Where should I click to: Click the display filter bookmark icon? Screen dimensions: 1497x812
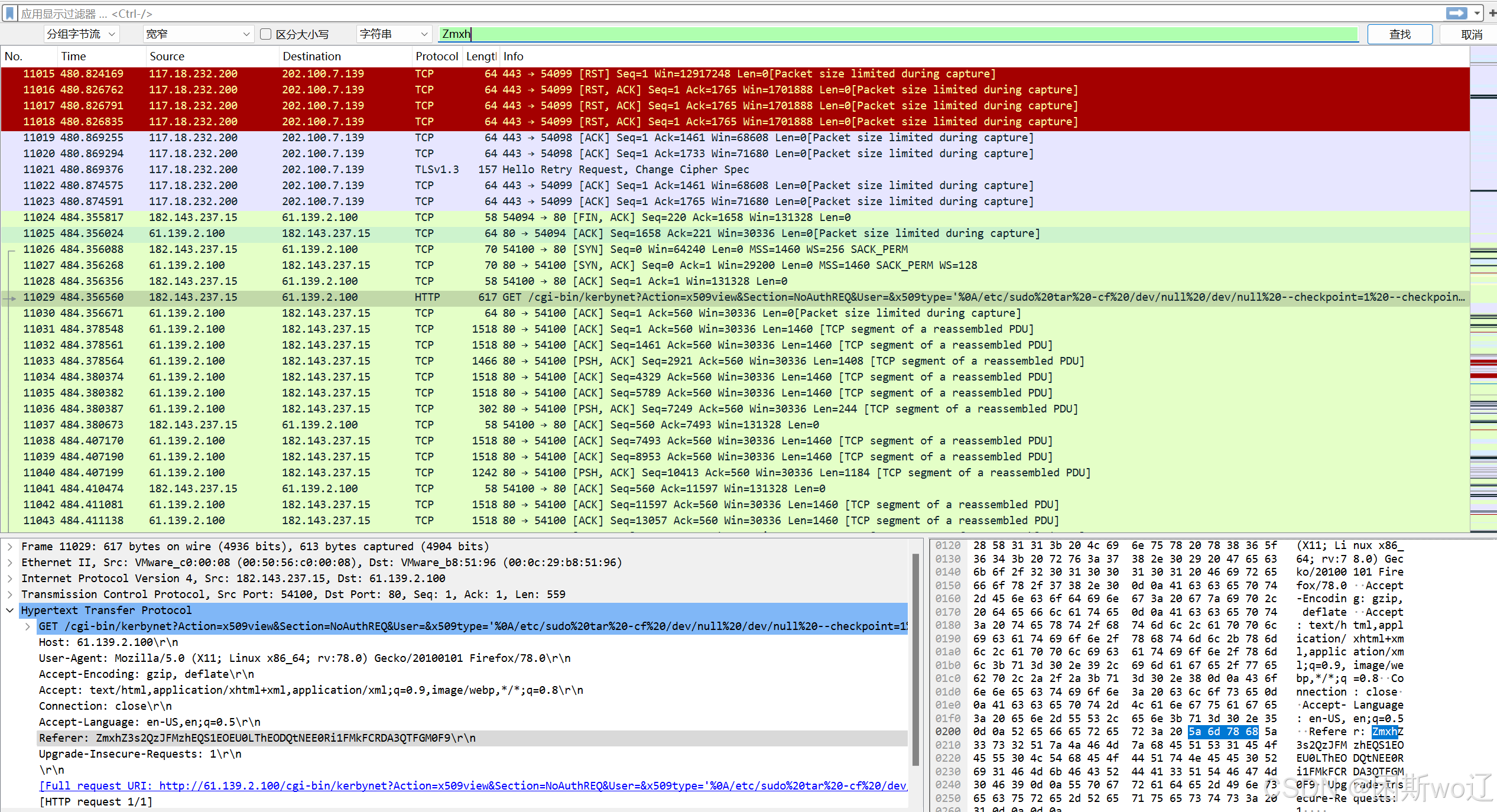(x=10, y=13)
